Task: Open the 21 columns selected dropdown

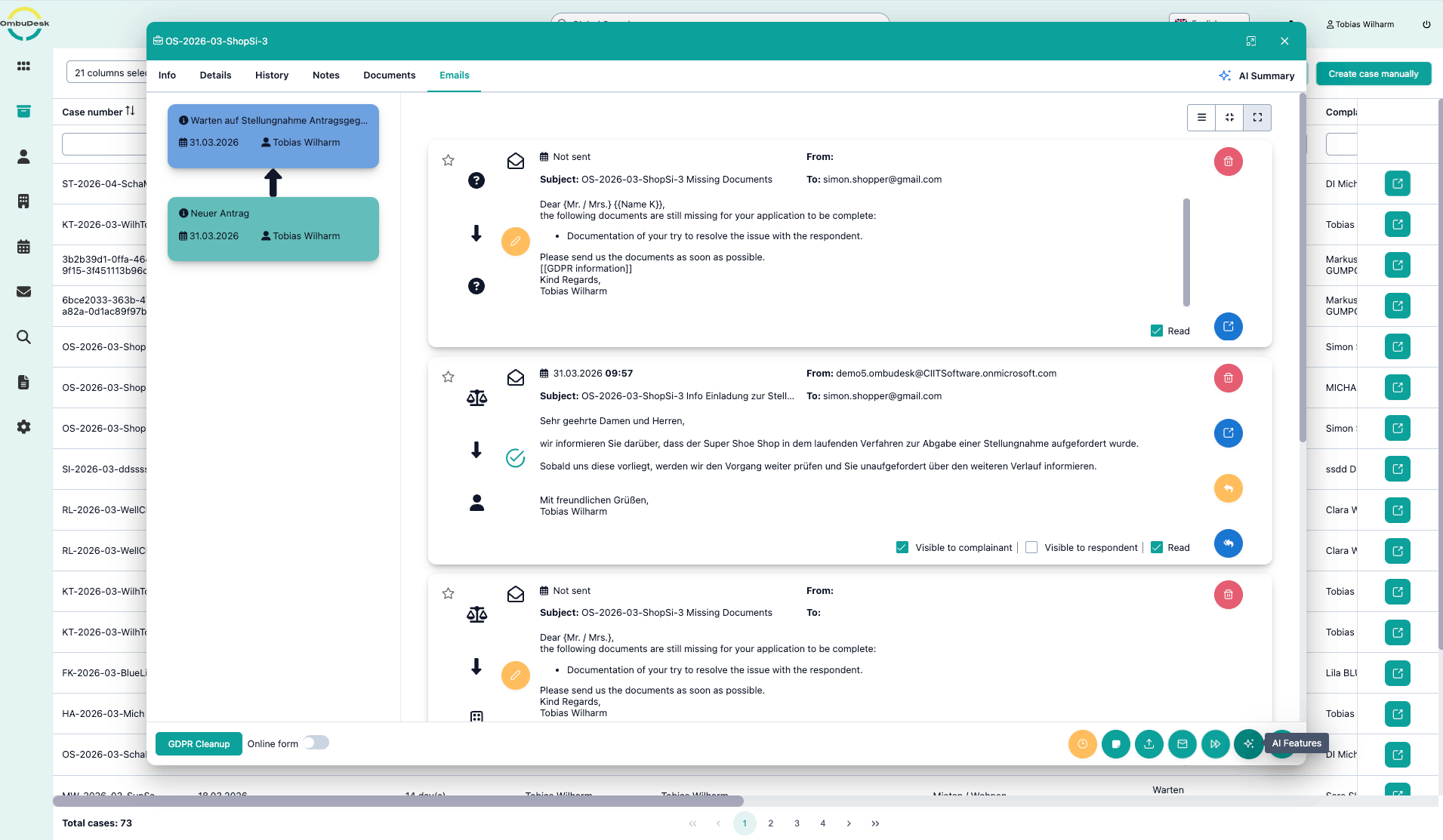Action: tap(108, 72)
